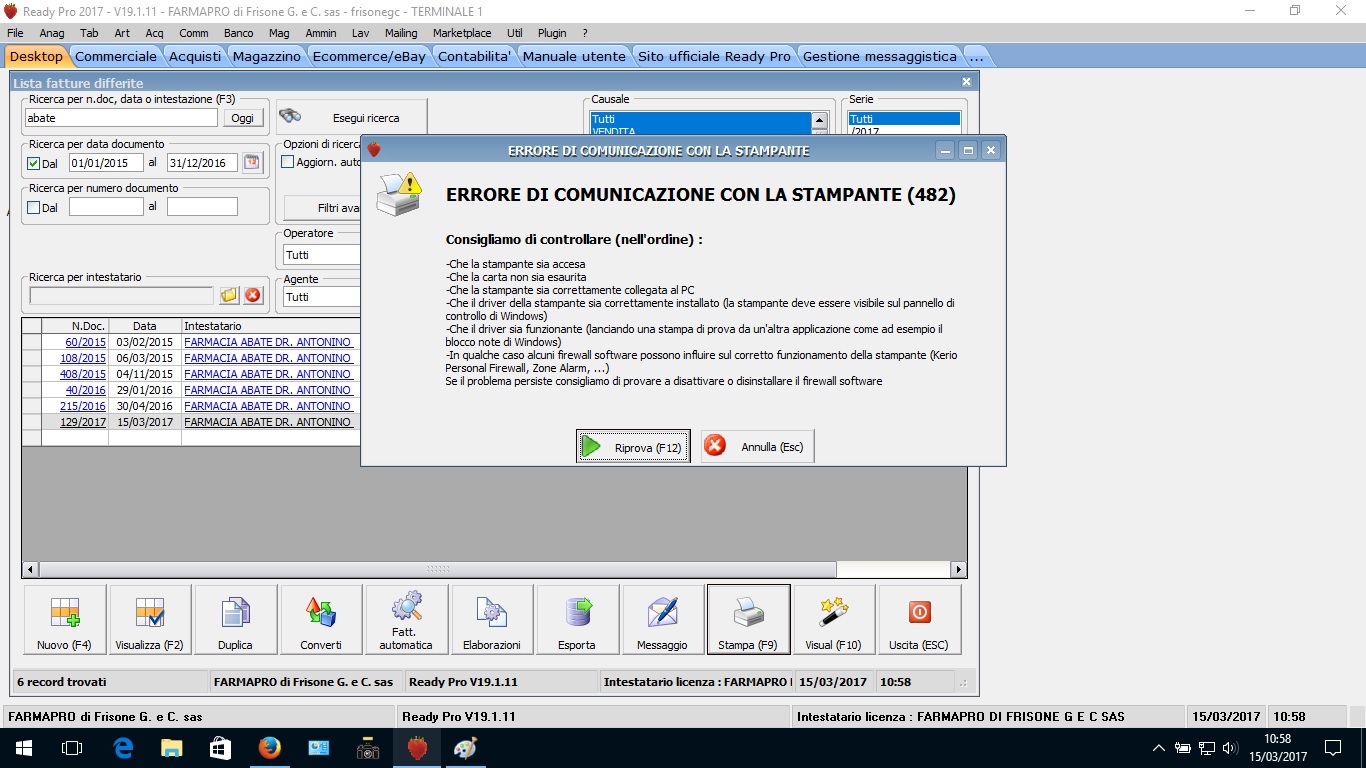
Task: Open the Banco menu
Action: pos(238,33)
